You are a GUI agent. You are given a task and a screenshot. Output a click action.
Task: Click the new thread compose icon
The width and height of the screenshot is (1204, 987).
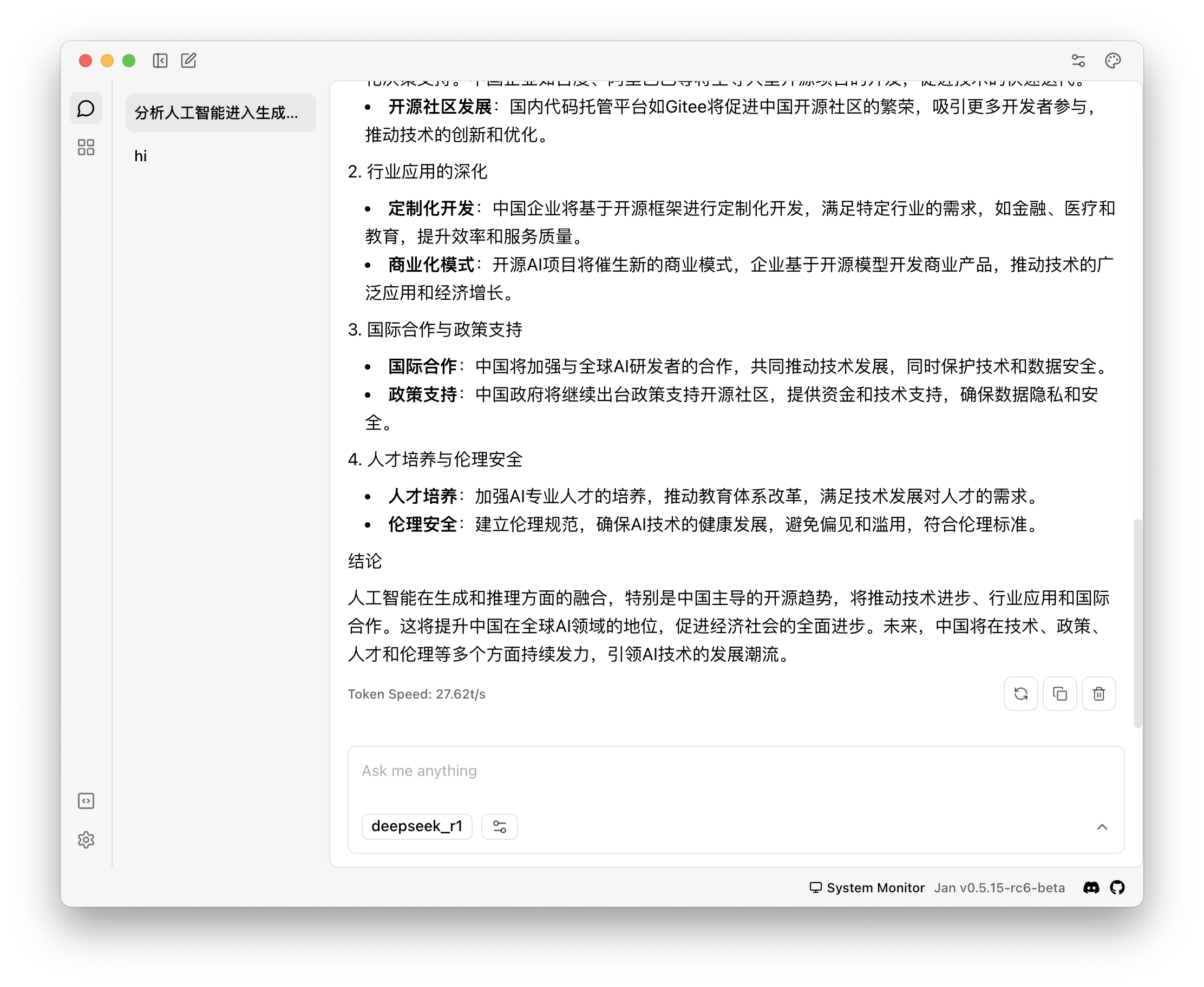coord(189,61)
